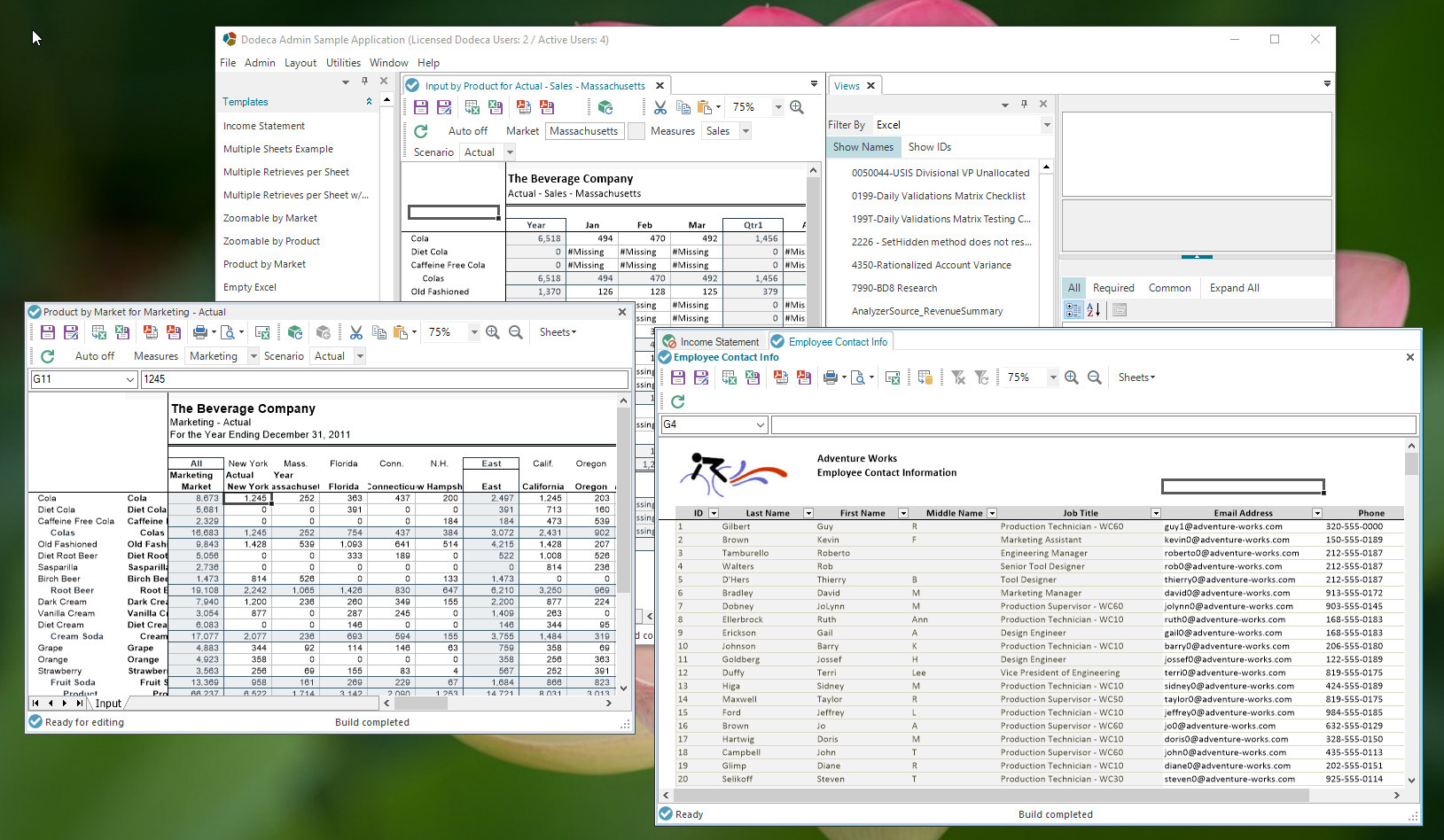Click alphabetical A-Z sort icon in properties panel

point(1094,310)
